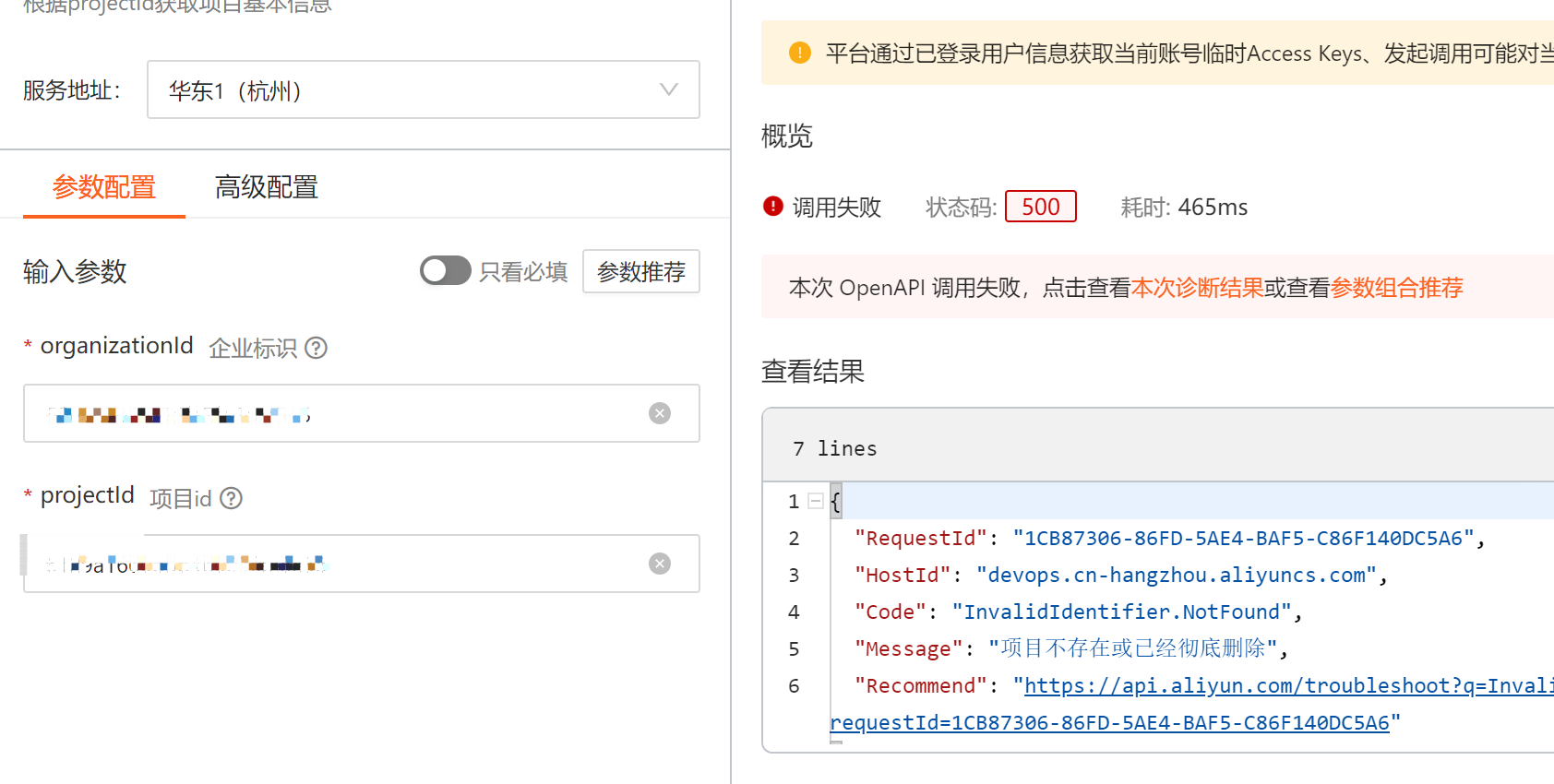
Task: Click the projectId parameter label
Action: 88,495
